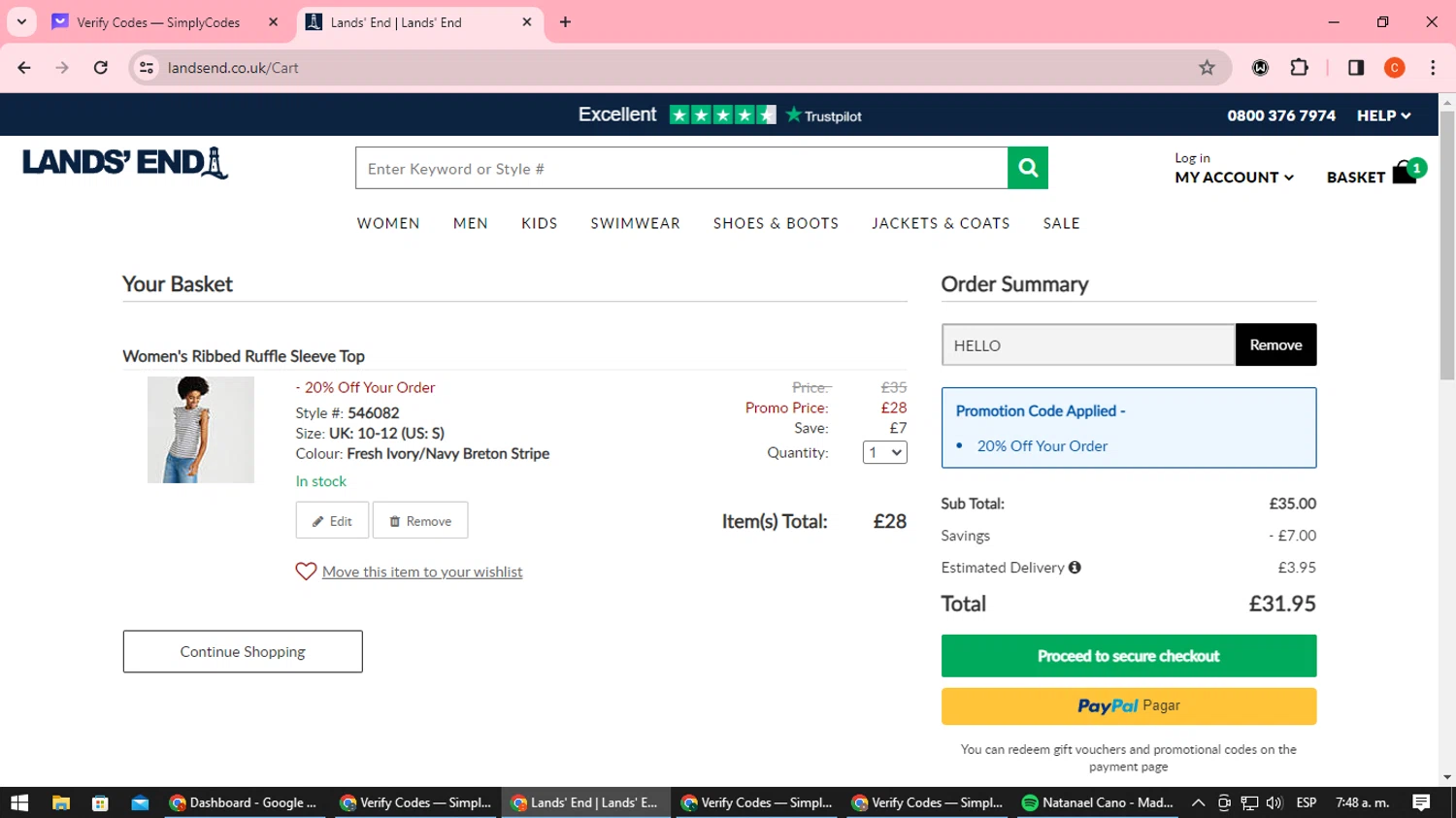
Task: Click the Estimated Delivery info icon
Action: 1075,568
